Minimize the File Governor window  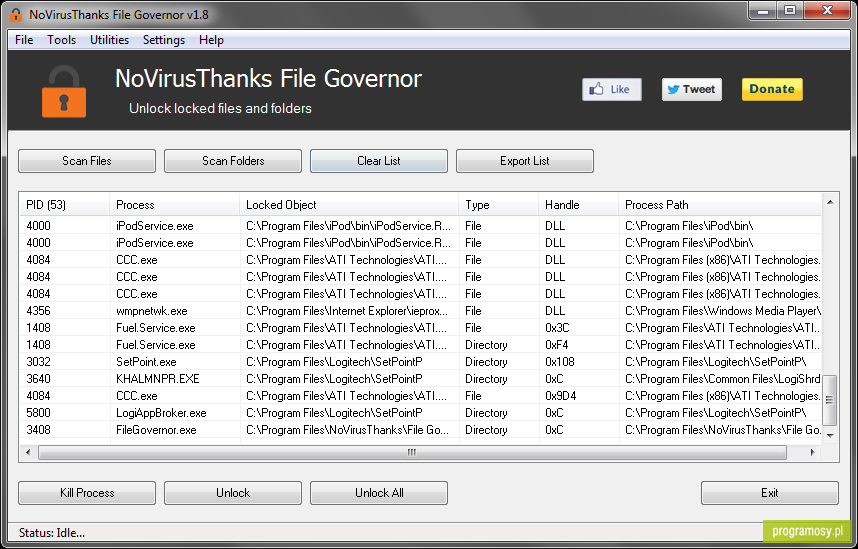763,10
